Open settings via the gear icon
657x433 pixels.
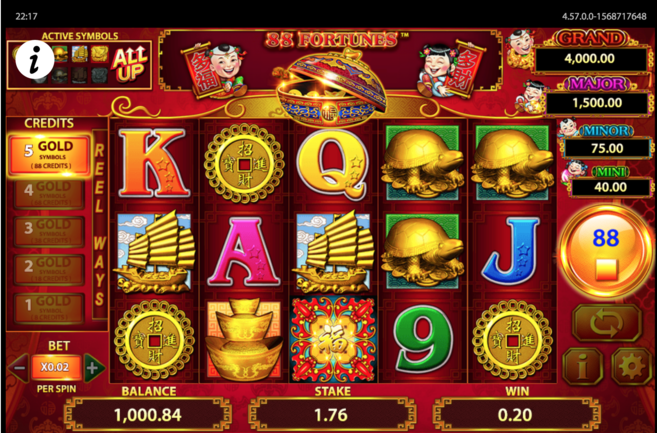pos(631,366)
